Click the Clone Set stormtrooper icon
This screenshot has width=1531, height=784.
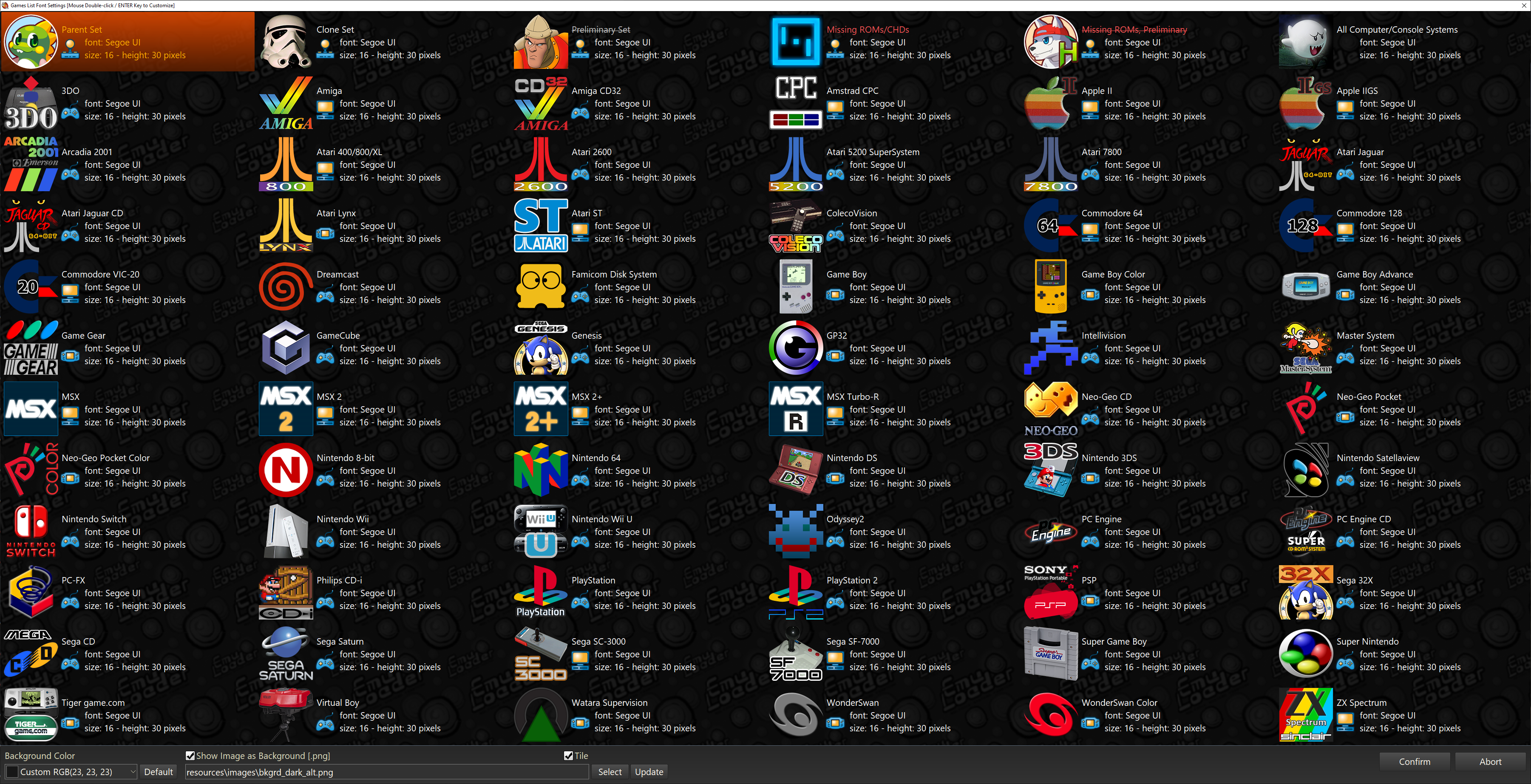286,42
